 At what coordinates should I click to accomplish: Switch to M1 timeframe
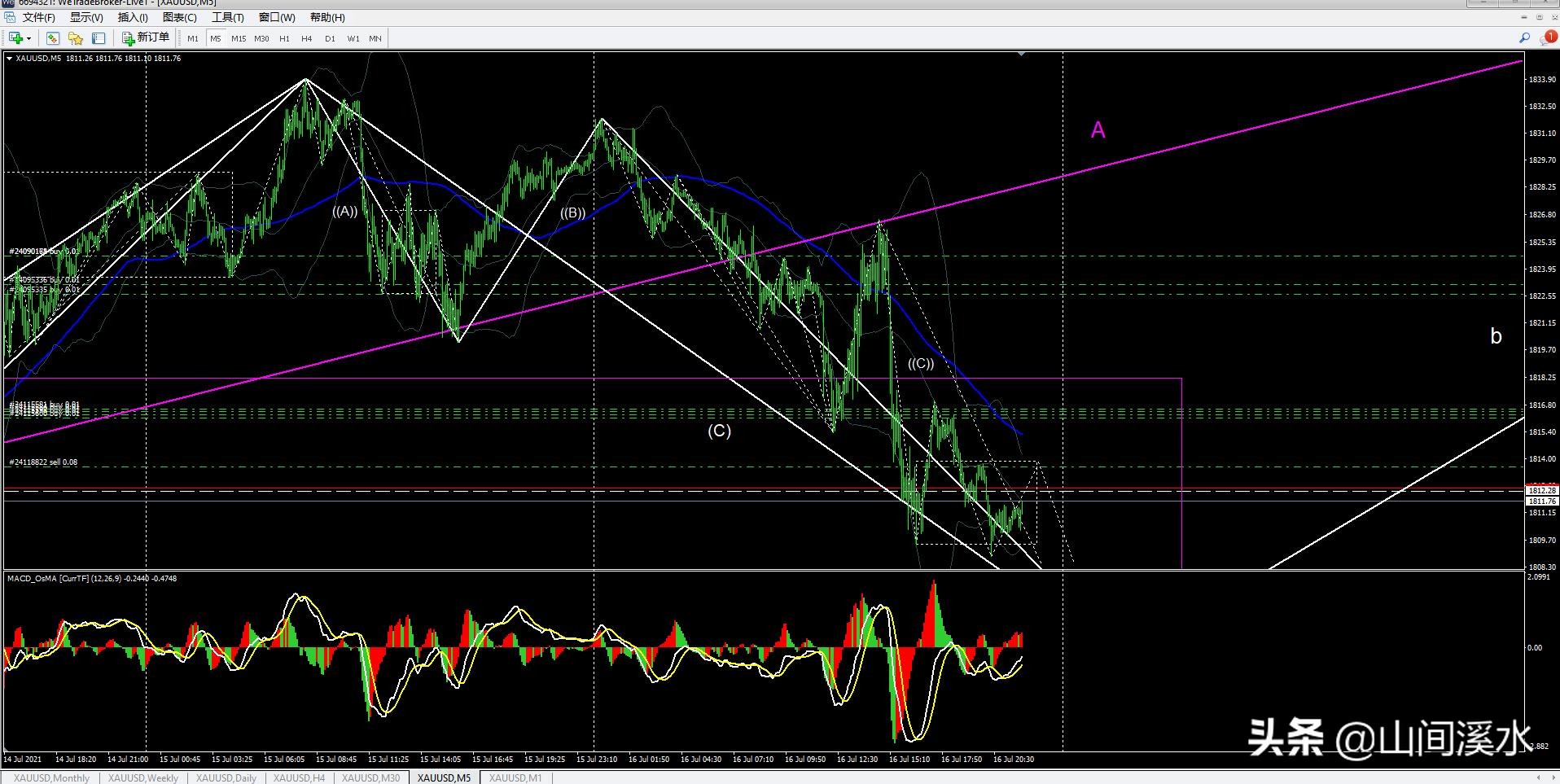coord(193,38)
